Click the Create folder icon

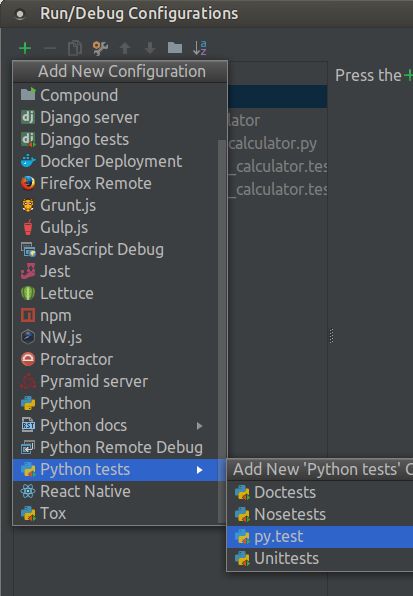click(175, 48)
